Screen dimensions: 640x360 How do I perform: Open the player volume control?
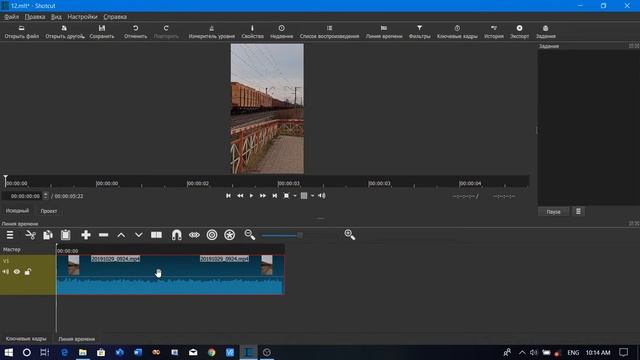[322, 196]
